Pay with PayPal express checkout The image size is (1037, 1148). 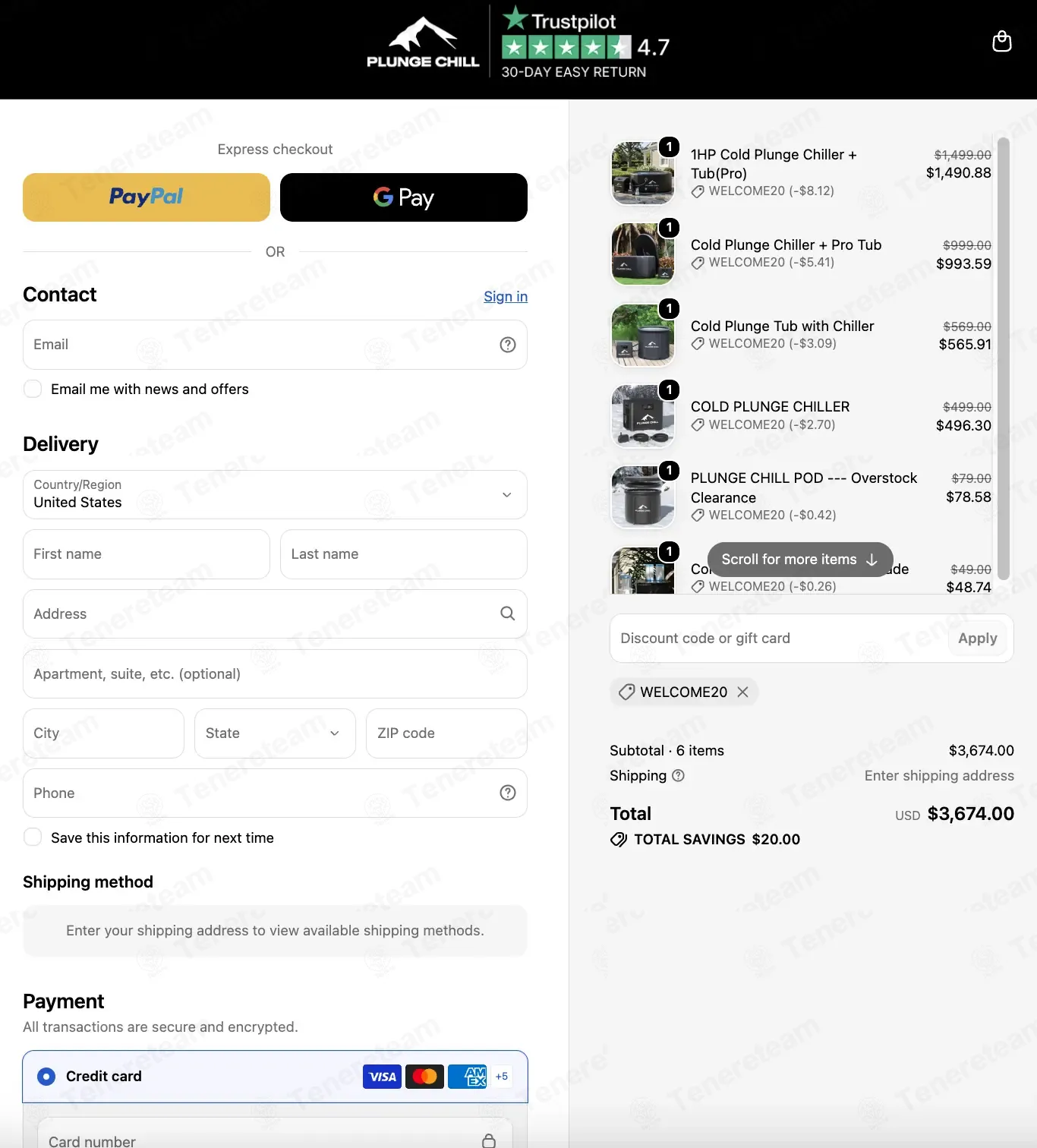tap(147, 197)
